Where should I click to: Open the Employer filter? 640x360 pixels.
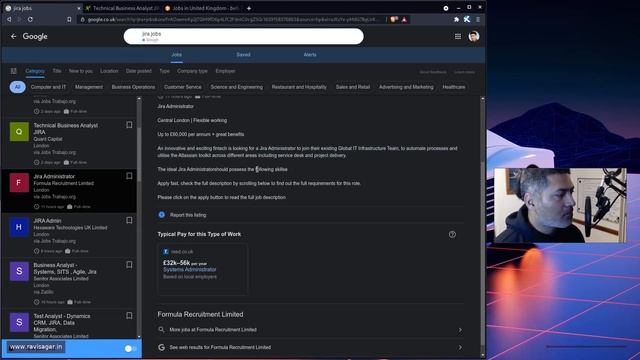click(225, 71)
